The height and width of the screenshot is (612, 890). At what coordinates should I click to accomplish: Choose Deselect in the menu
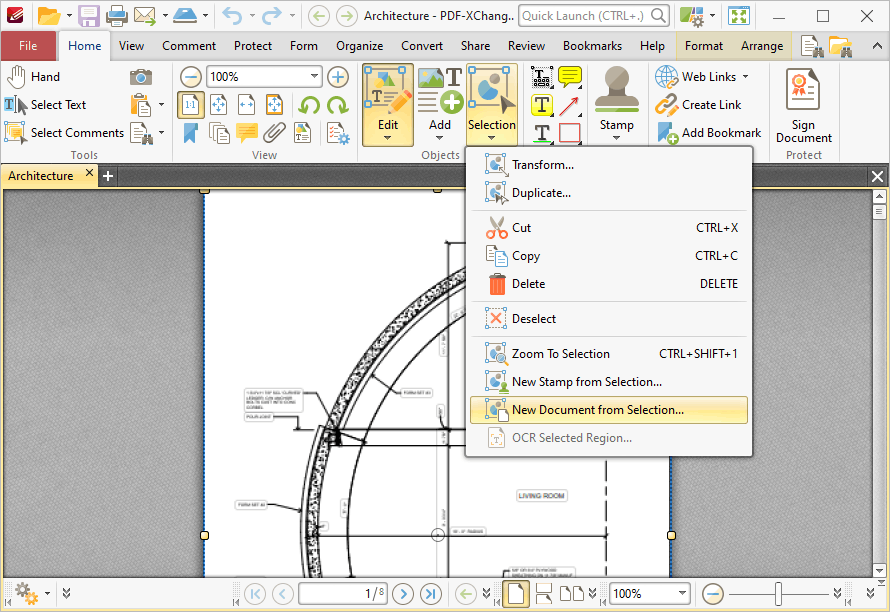[608, 319]
